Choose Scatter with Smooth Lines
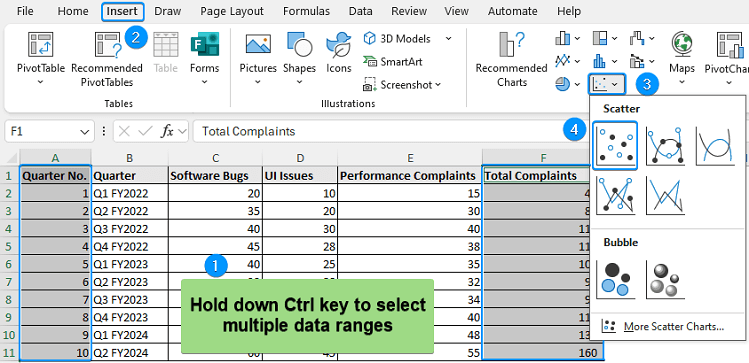749x363 pixels. click(715, 146)
